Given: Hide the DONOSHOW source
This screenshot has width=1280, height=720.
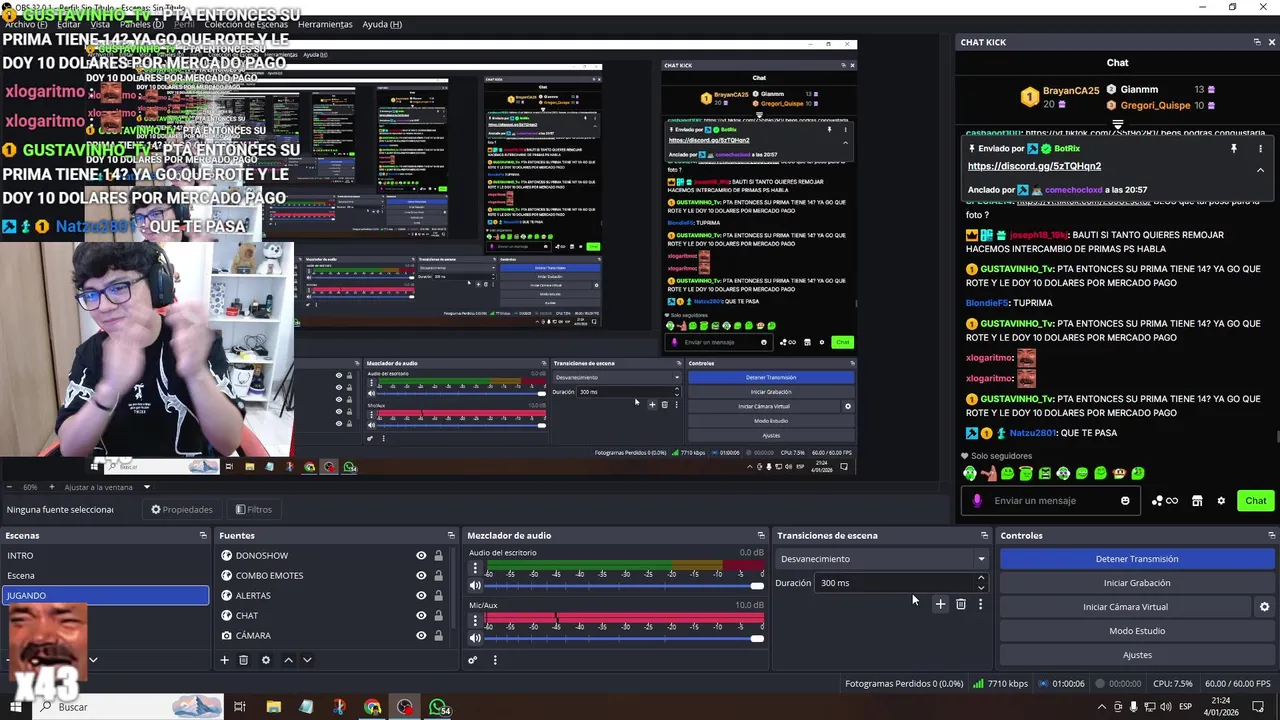Looking at the screenshot, I should [x=421, y=556].
